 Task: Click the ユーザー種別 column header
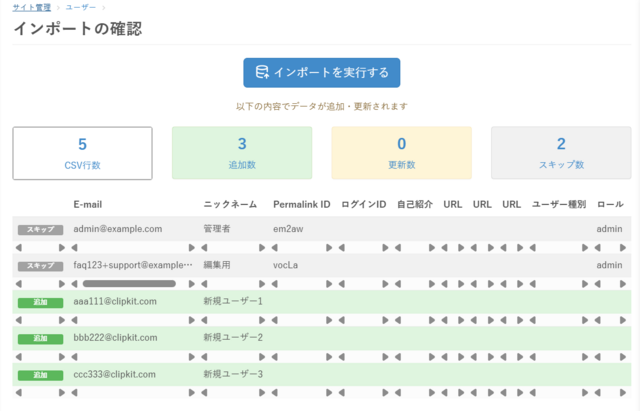click(x=559, y=204)
